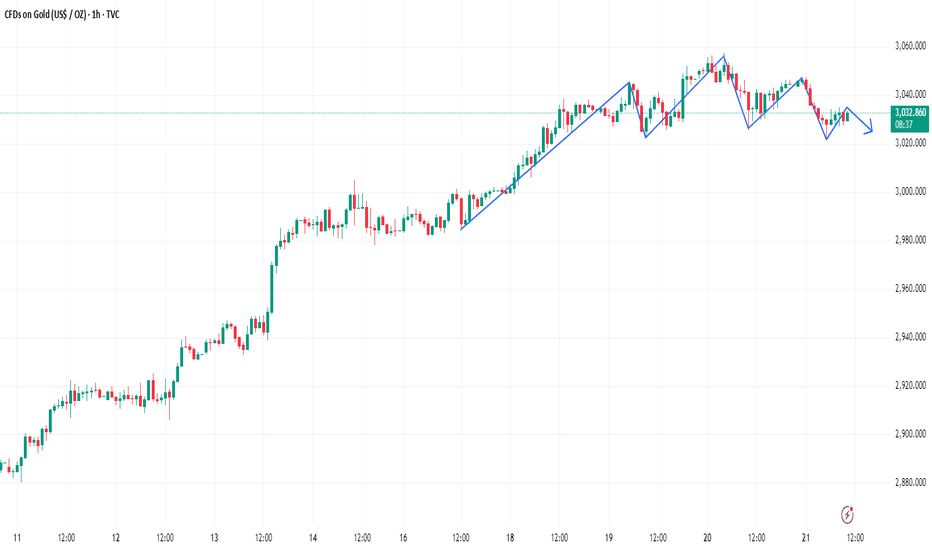
Task: Click the 3,000.000 price axis label
Action: click(x=911, y=191)
